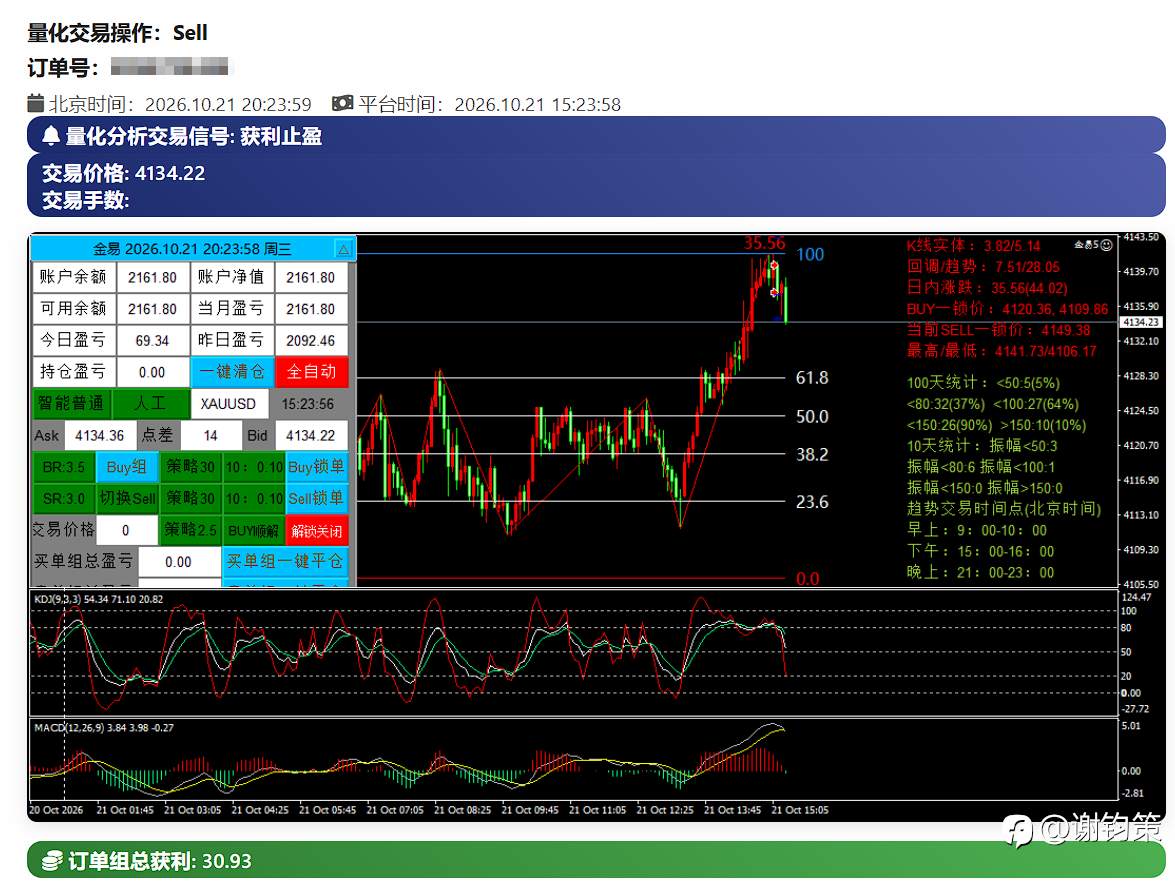The width and height of the screenshot is (1175, 882).
Task: Click the coins icon beside 订单组总获利
Action: 52,861
